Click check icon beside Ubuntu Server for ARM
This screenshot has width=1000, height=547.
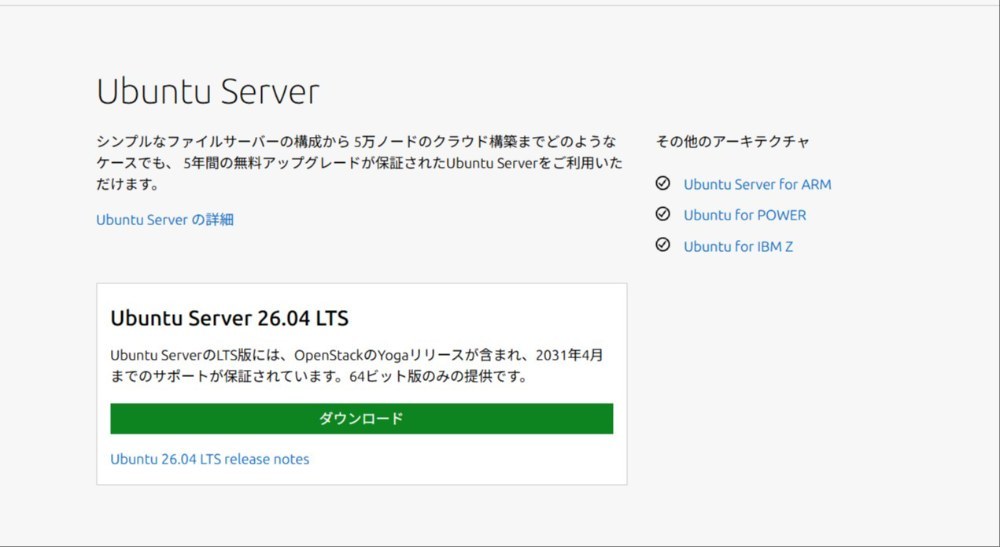tap(663, 183)
